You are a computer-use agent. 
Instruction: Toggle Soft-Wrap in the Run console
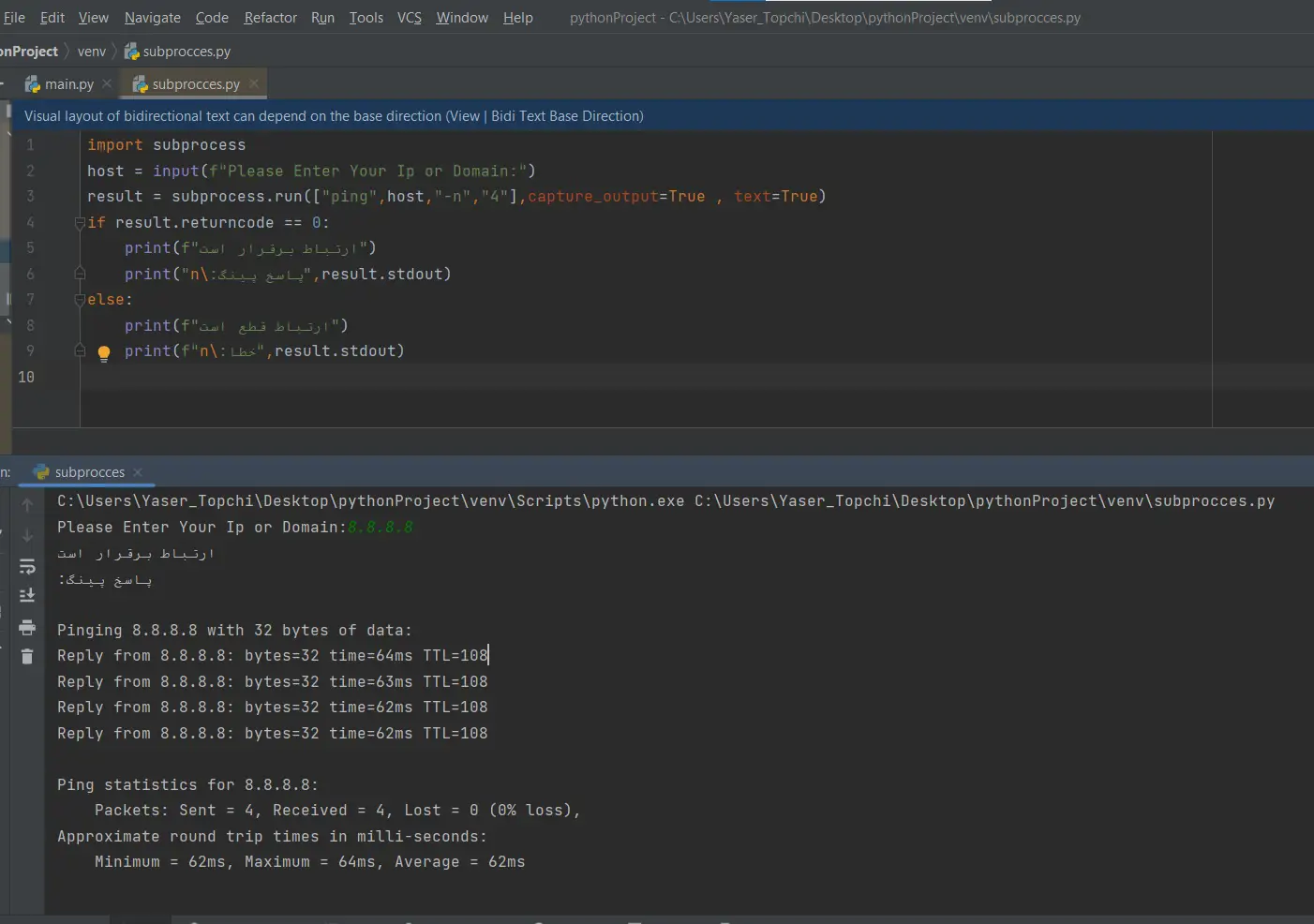(27, 566)
